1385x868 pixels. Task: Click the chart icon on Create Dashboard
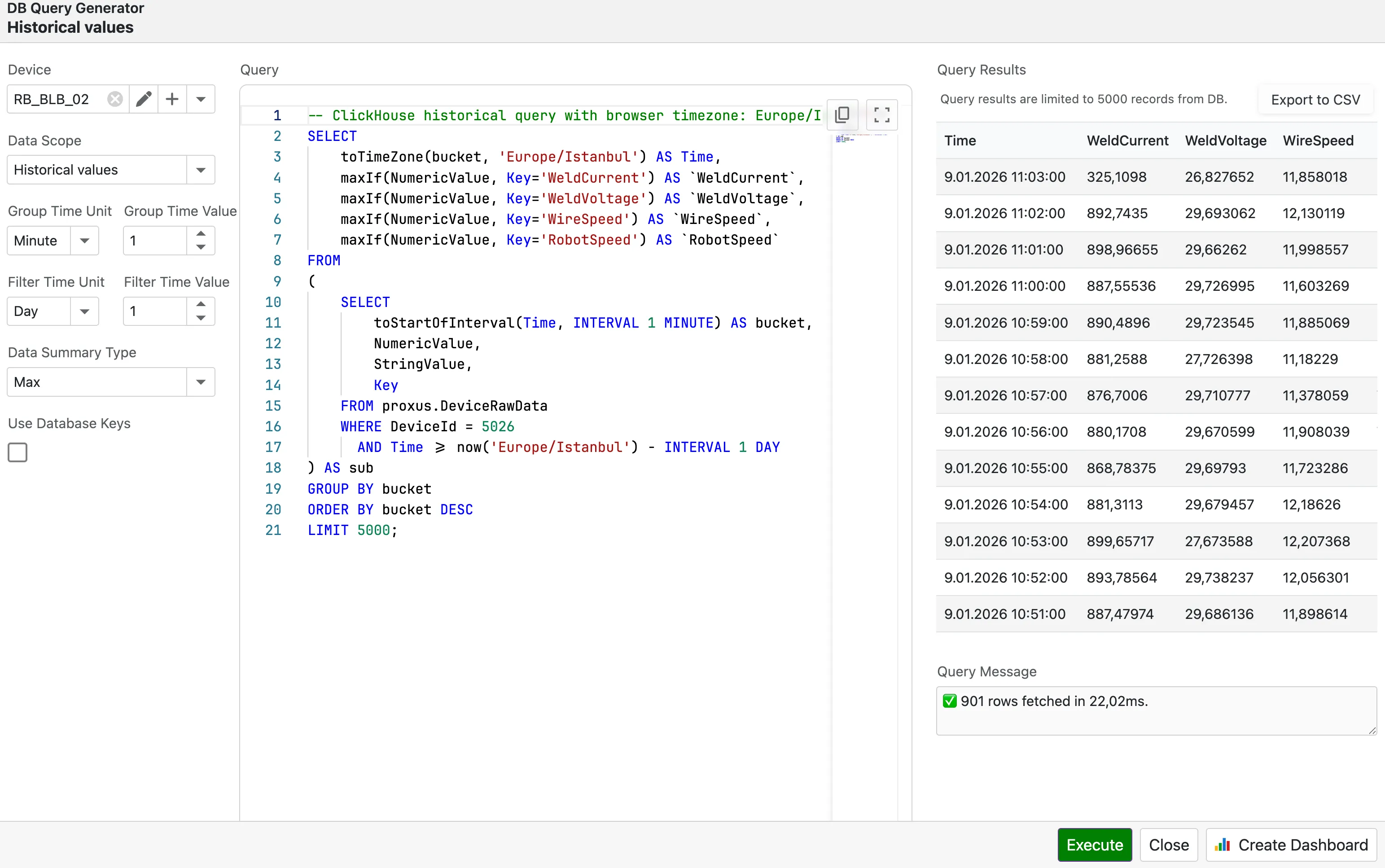tap(1223, 845)
